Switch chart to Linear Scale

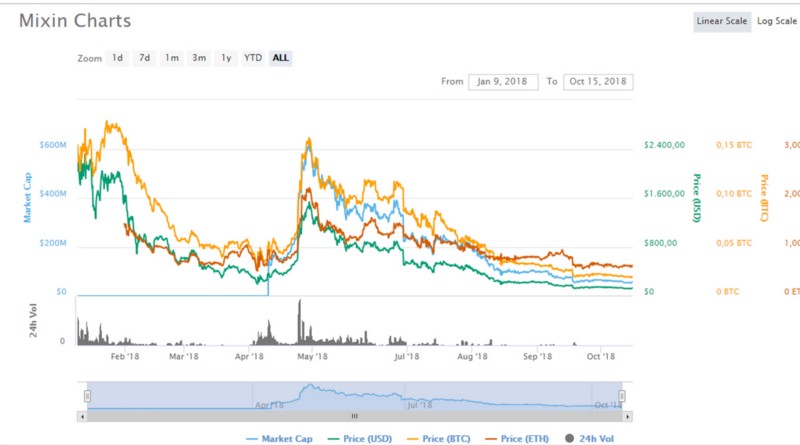[722, 21]
